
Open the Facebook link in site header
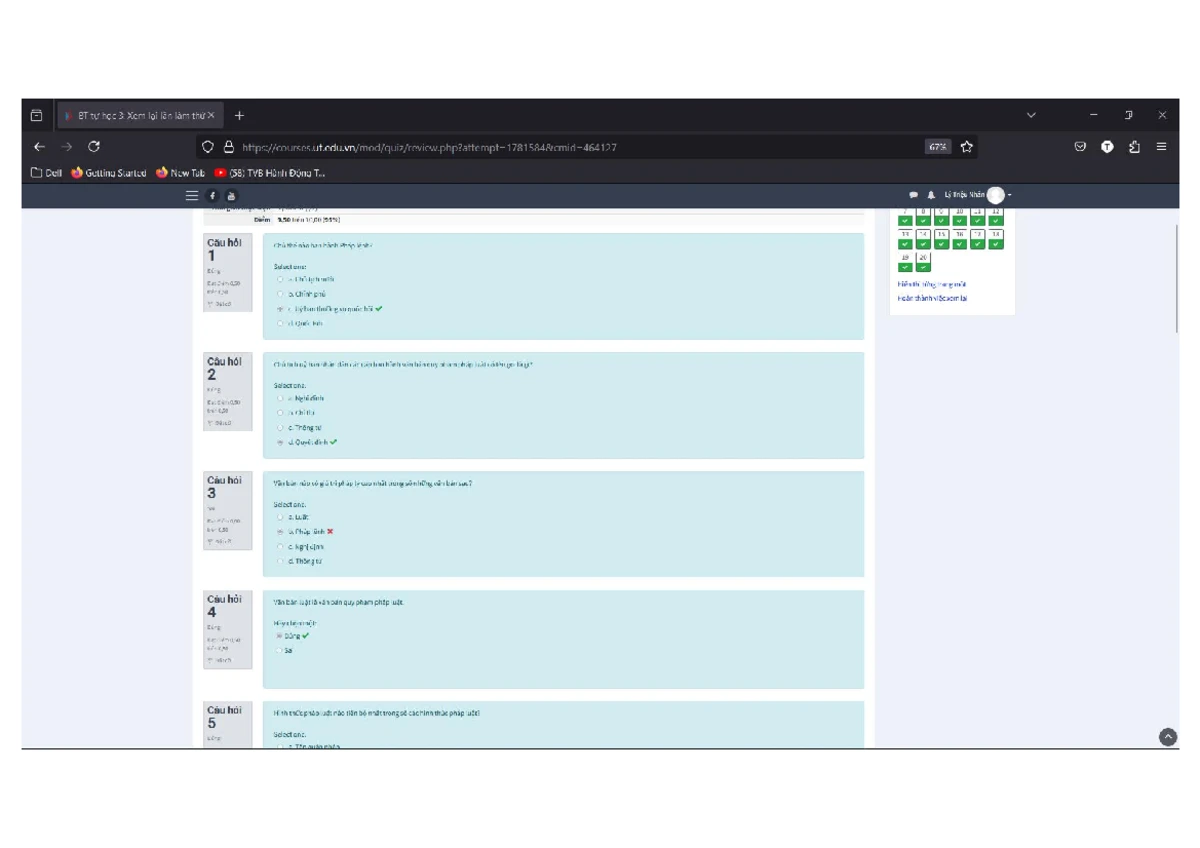(x=213, y=196)
